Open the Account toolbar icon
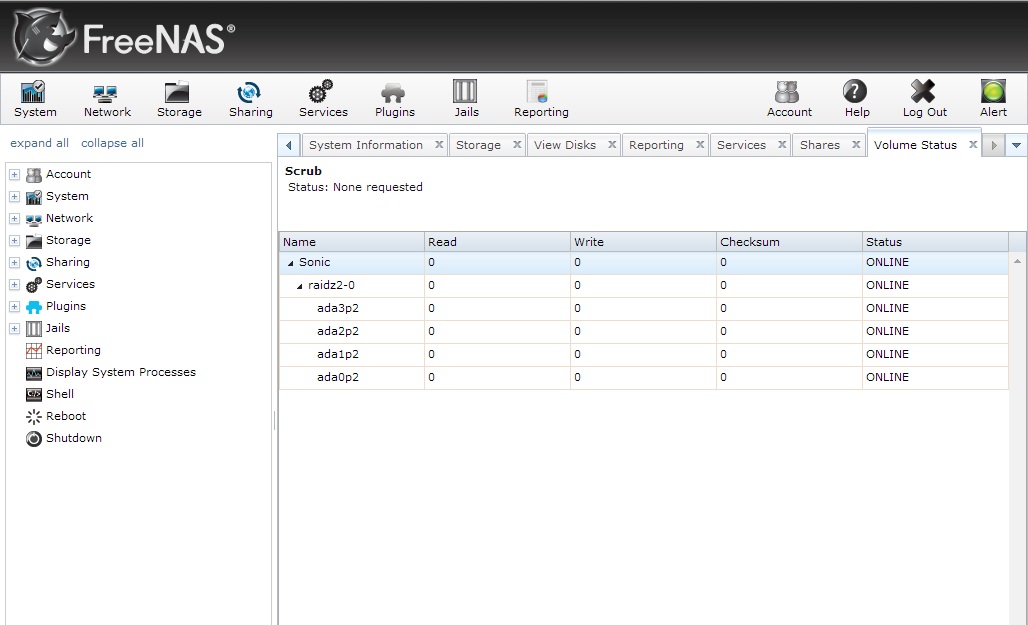1028x625 pixels. (789, 99)
